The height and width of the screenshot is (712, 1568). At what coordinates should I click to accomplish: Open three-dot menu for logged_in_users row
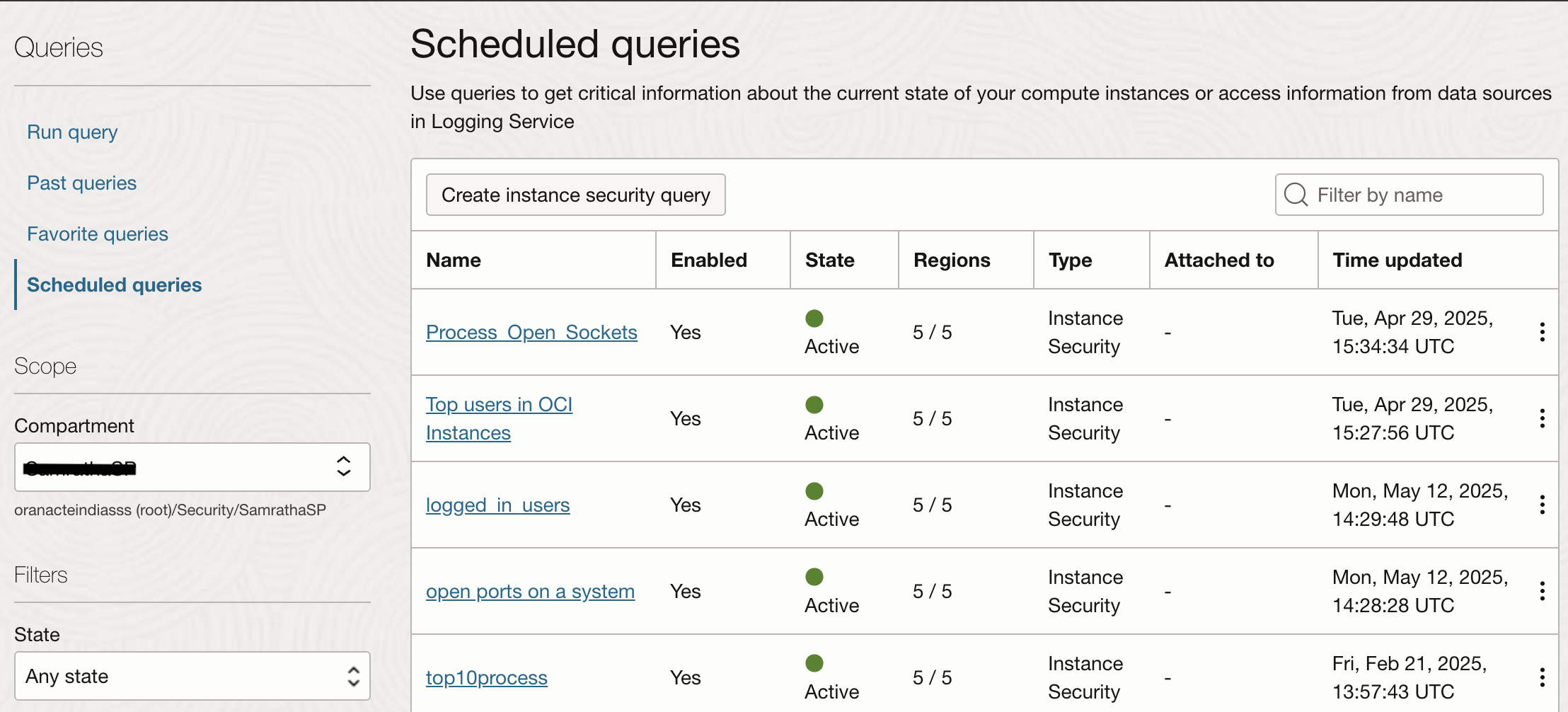point(1542,505)
